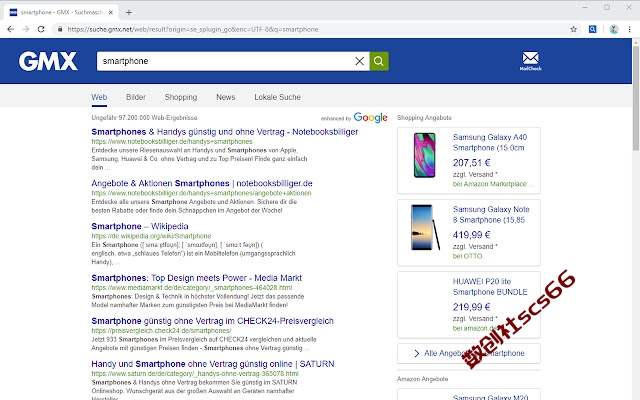
Task: Open Samsung Galaxy M20 offer title
Action: point(490,397)
